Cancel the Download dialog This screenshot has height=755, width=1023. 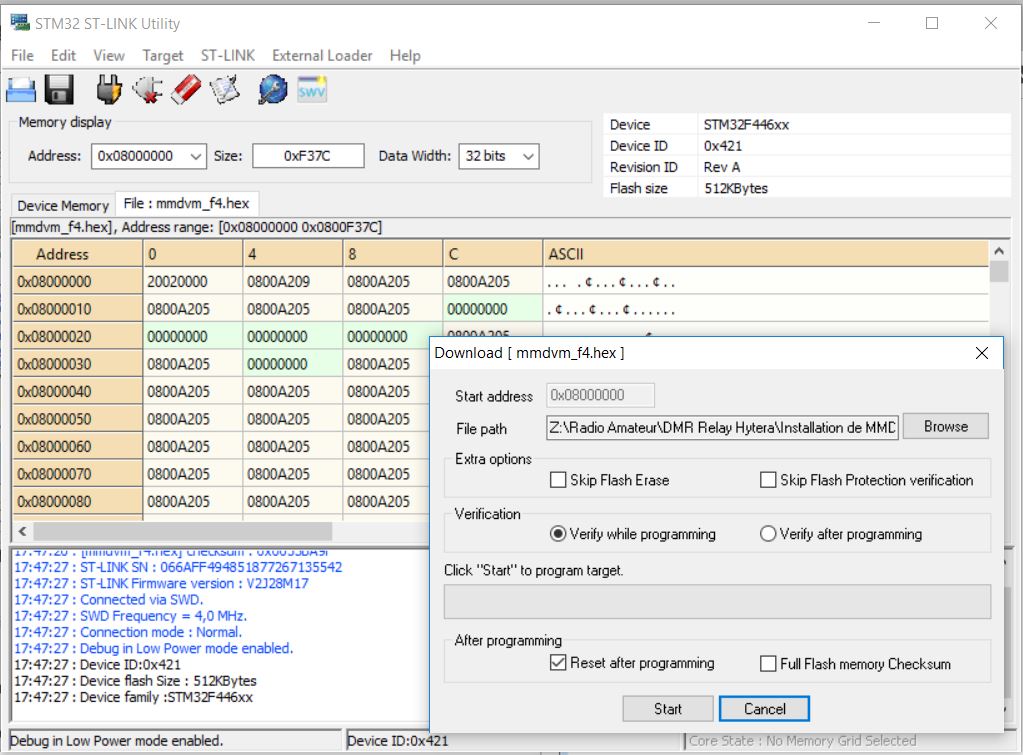(x=764, y=709)
